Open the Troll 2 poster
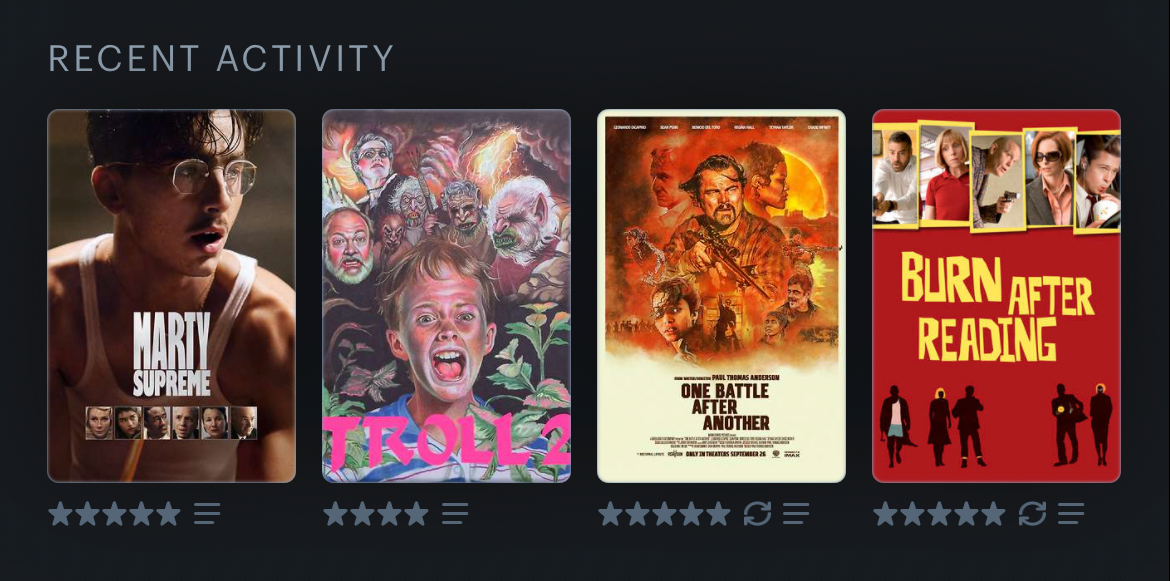 pyautogui.click(x=446, y=296)
